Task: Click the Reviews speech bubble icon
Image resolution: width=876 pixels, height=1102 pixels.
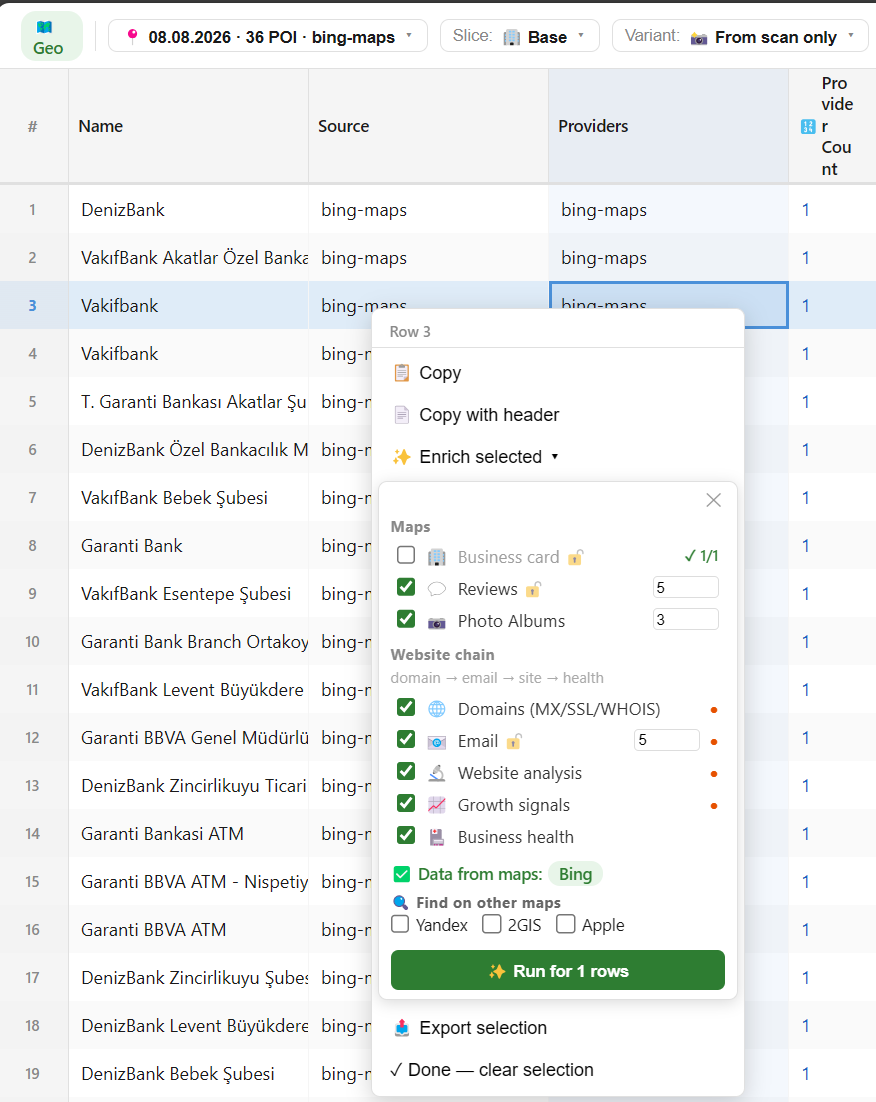Action: [x=437, y=589]
